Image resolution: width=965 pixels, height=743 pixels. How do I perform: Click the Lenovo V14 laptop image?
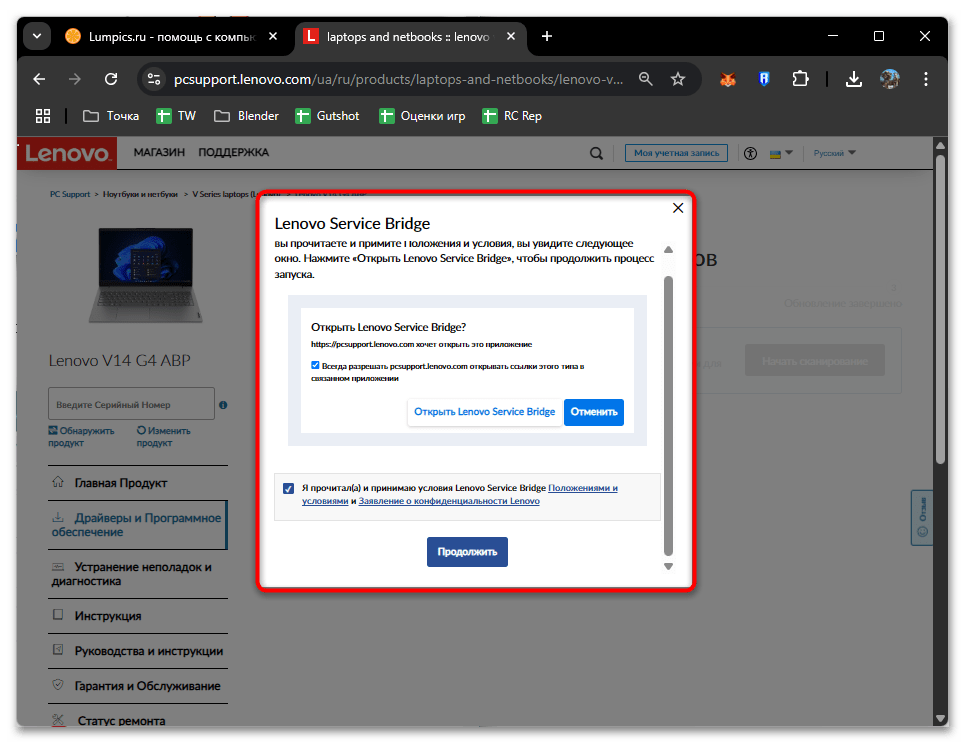[x=146, y=275]
